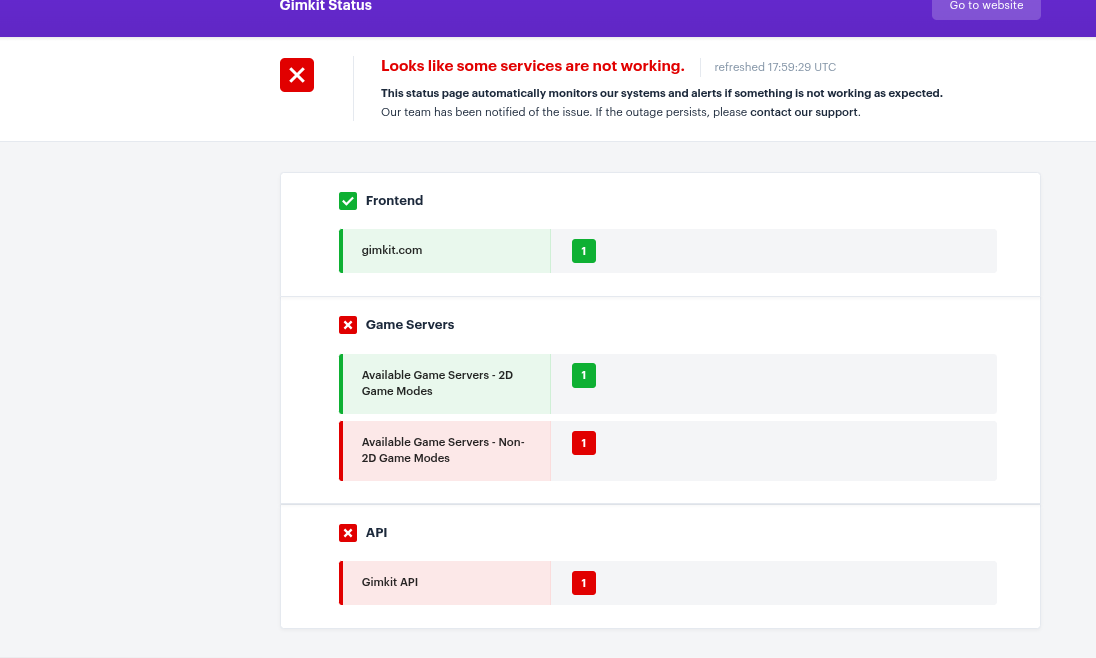Click the 'some services are not working' headline
The height and width of the screenshot is (658, 1096).
coord(532,66)
